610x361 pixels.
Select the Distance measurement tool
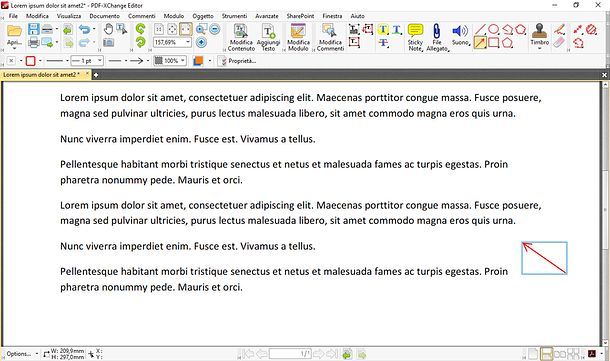(x=578, y=29)
